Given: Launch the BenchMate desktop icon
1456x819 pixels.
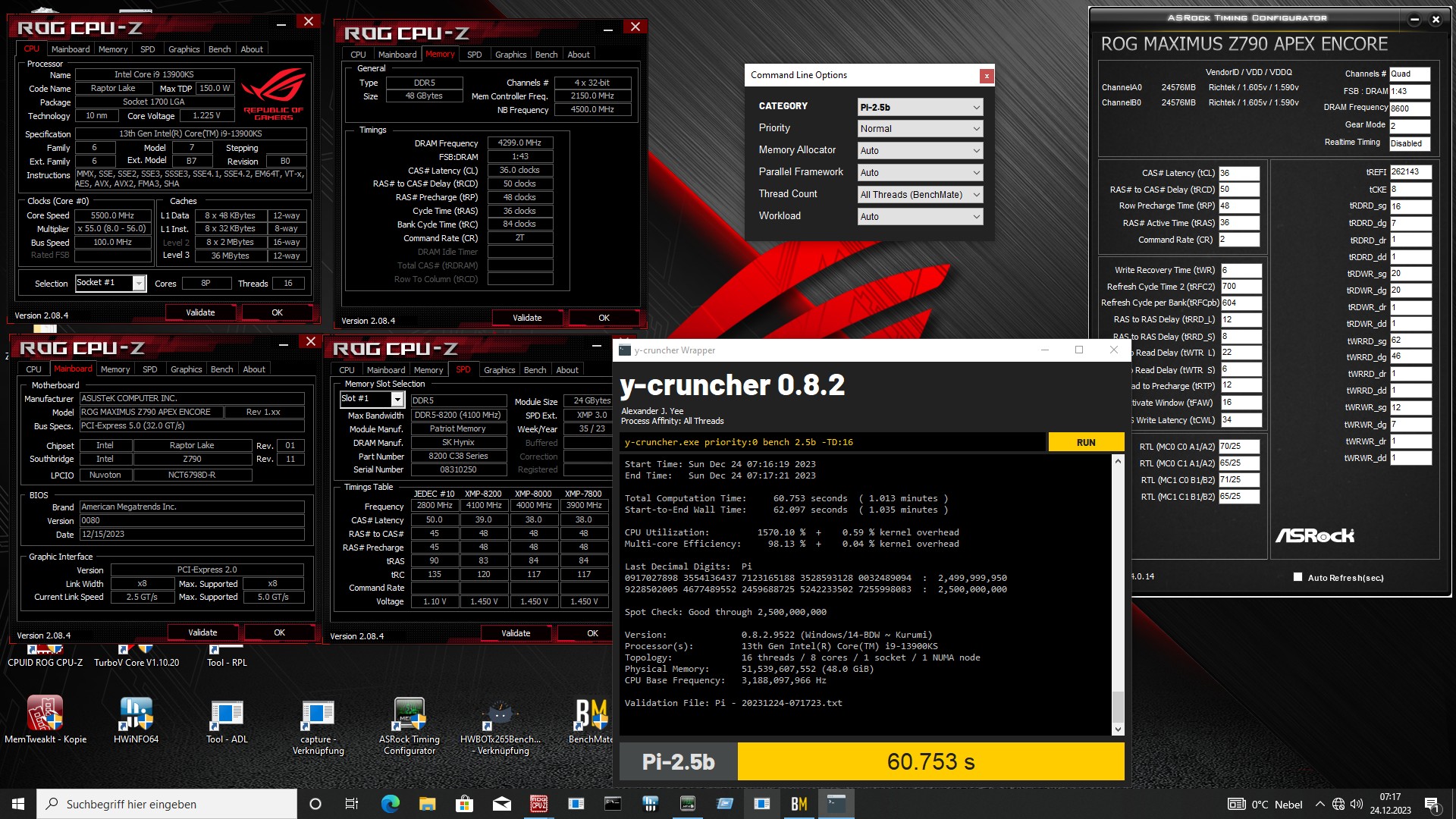Looking at the screenshot, I should click(x=591, y=720).
